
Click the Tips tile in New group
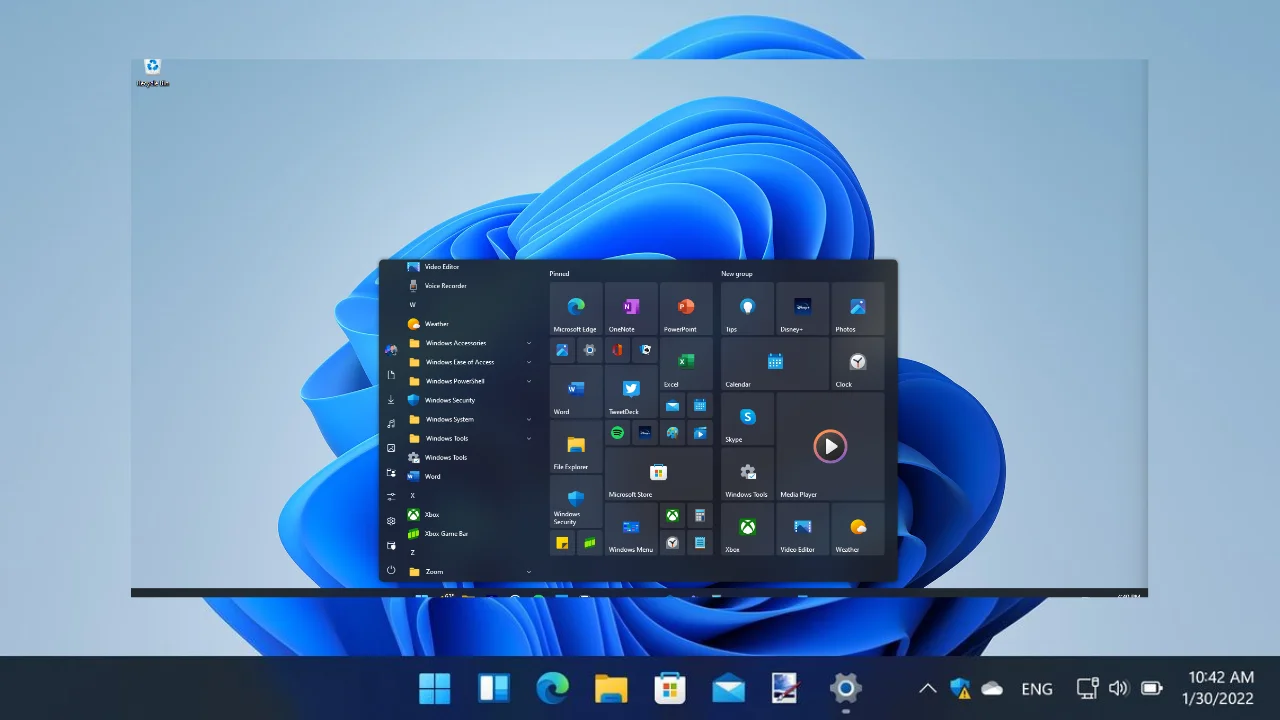(747, 308)
